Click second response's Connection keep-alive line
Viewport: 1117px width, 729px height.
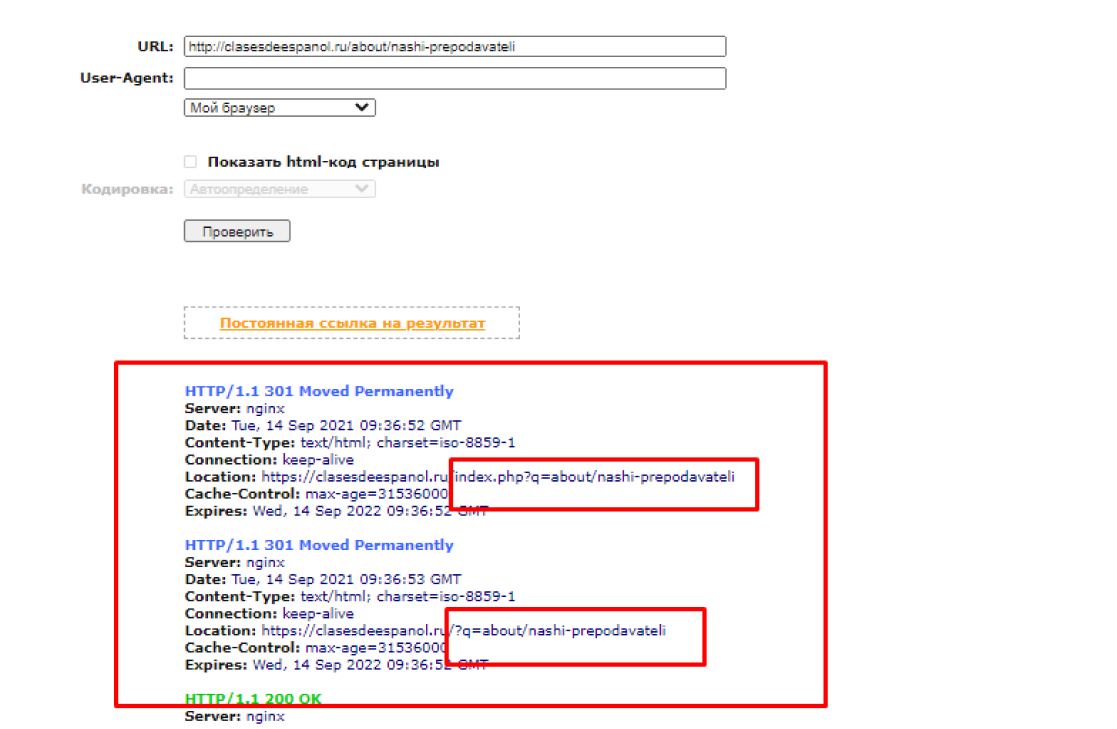coord(269,614)
